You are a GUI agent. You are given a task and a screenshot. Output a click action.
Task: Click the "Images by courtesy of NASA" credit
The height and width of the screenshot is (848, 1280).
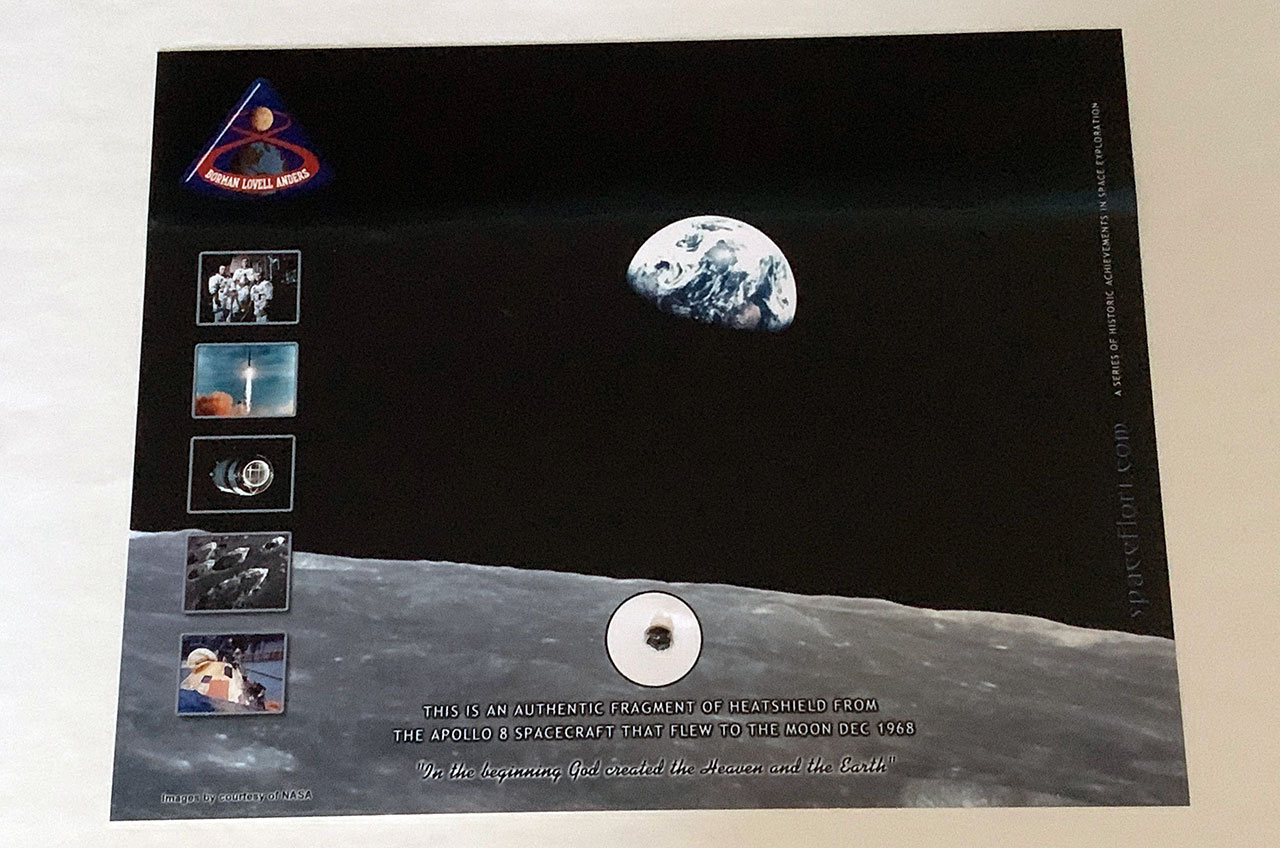(x=236, y=796)
